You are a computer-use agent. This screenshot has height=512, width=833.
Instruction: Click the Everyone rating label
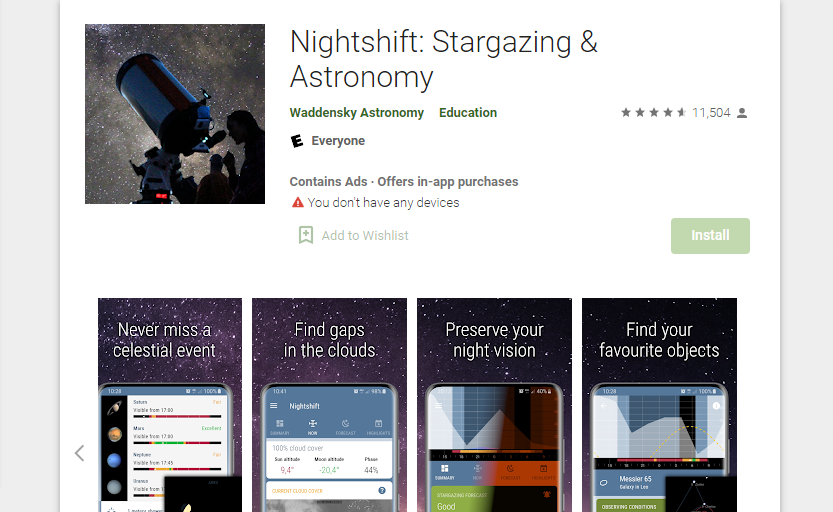[x=338, y=141]
